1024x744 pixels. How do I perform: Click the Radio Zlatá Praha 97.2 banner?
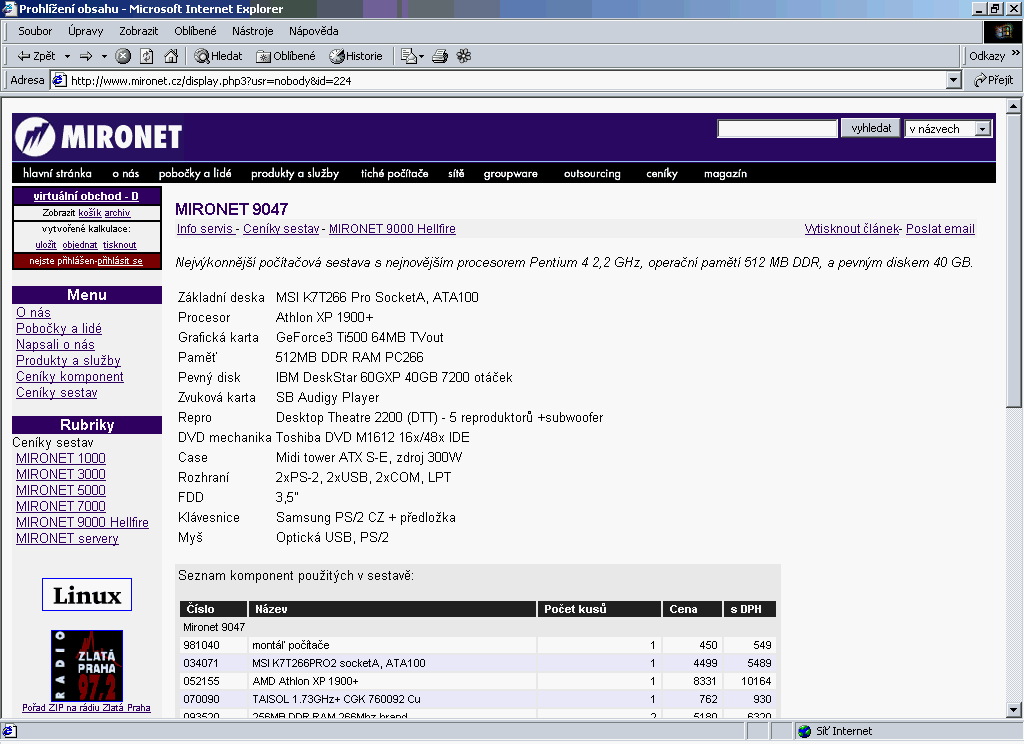[x=87, y=666]
